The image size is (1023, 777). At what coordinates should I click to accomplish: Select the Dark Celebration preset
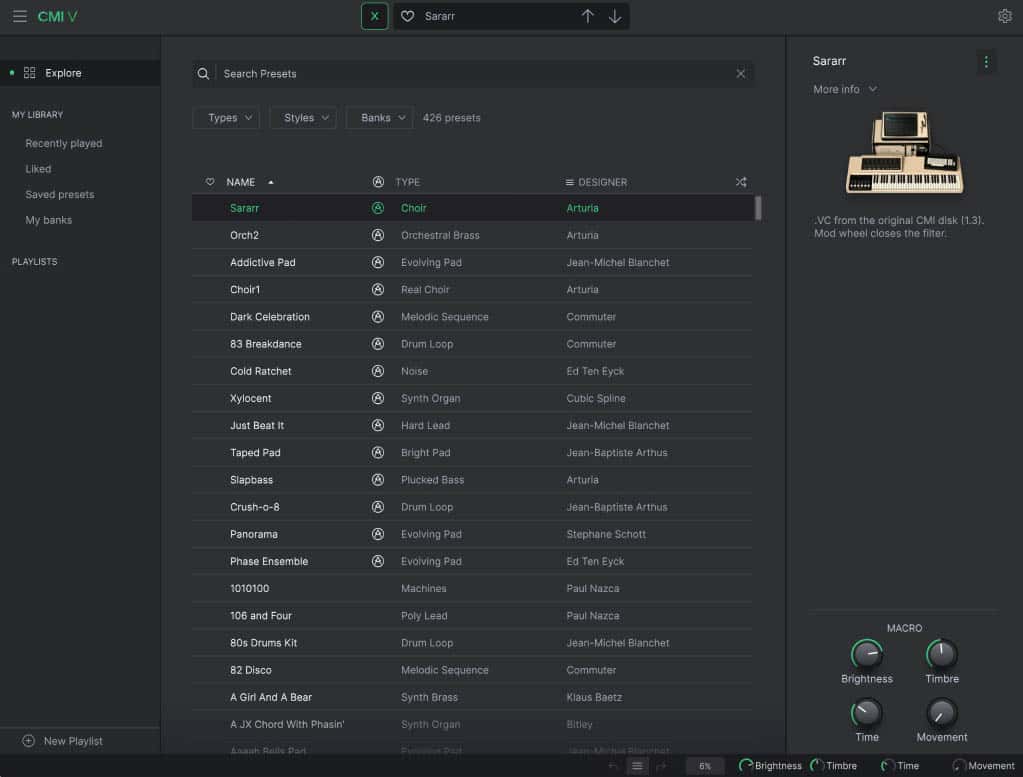[x=270, y=317]
